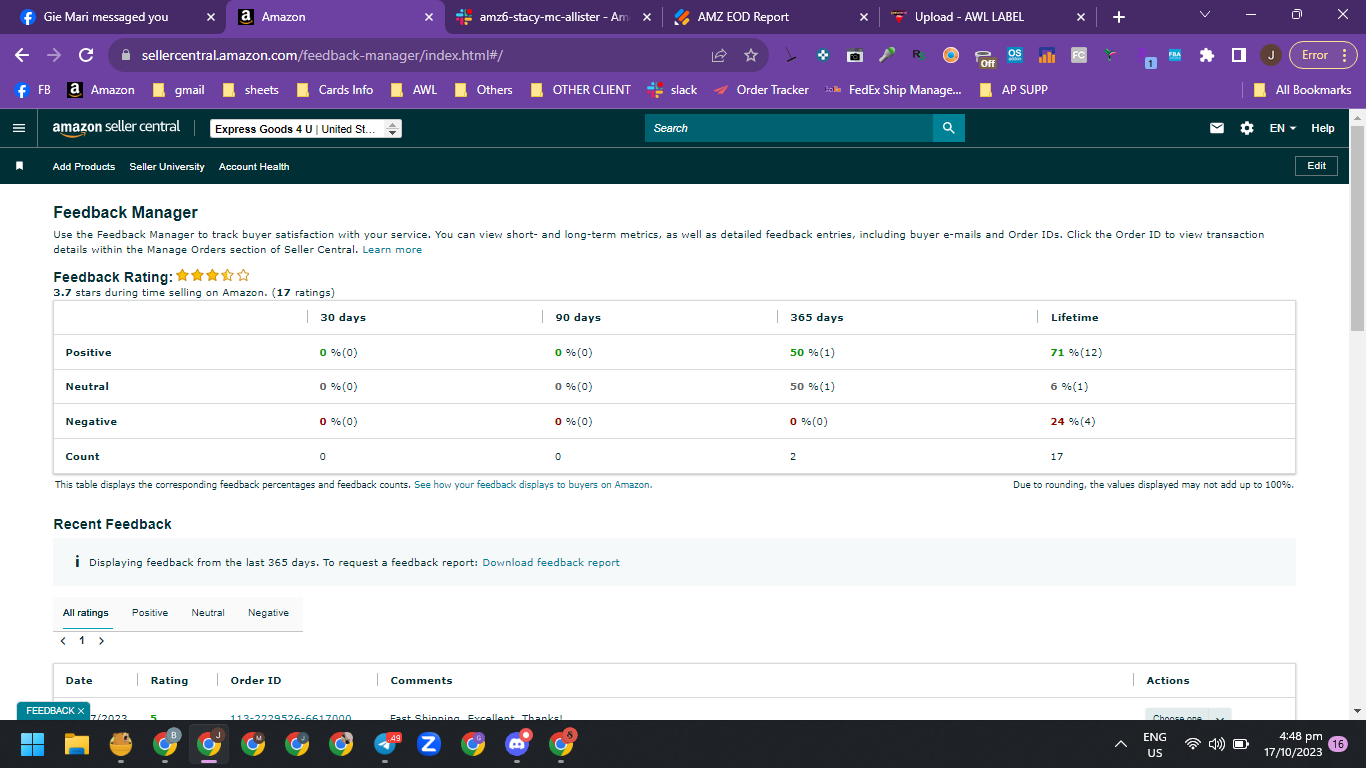Open the Chrome extensions puzzle icon
1366x768 pixels.
click(x=1206, y=55)
